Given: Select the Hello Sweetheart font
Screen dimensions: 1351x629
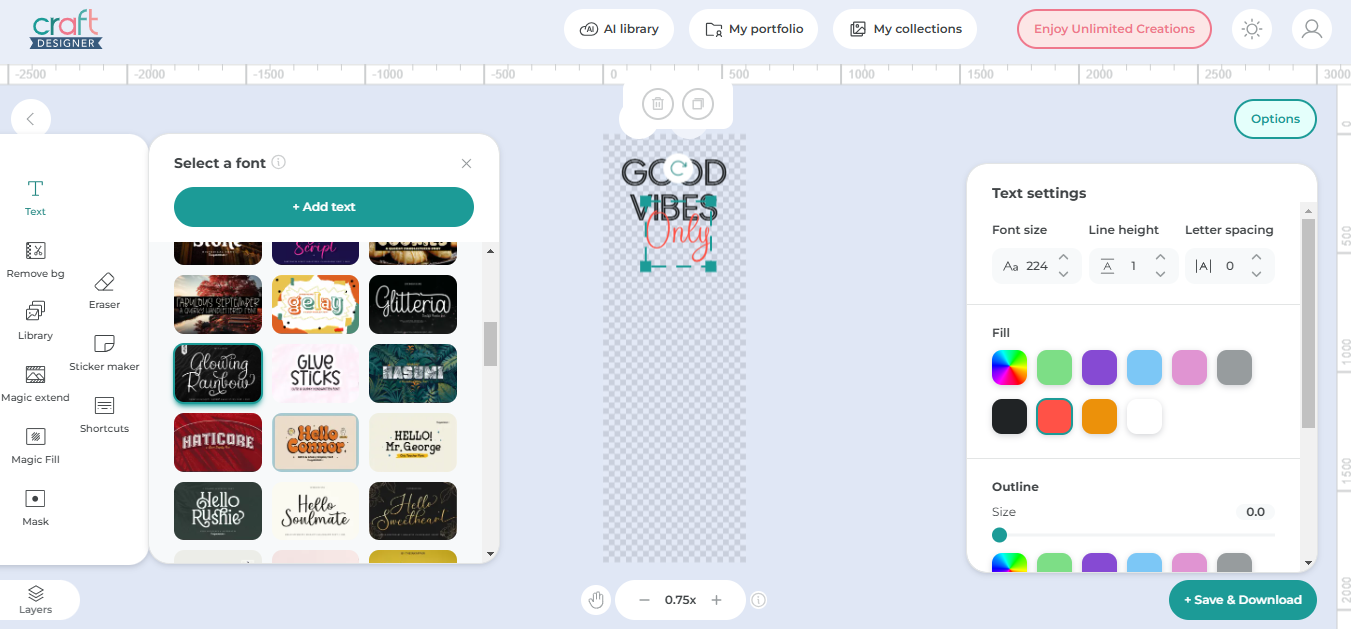Looking at the screenshot, I should tap(413, 511).
